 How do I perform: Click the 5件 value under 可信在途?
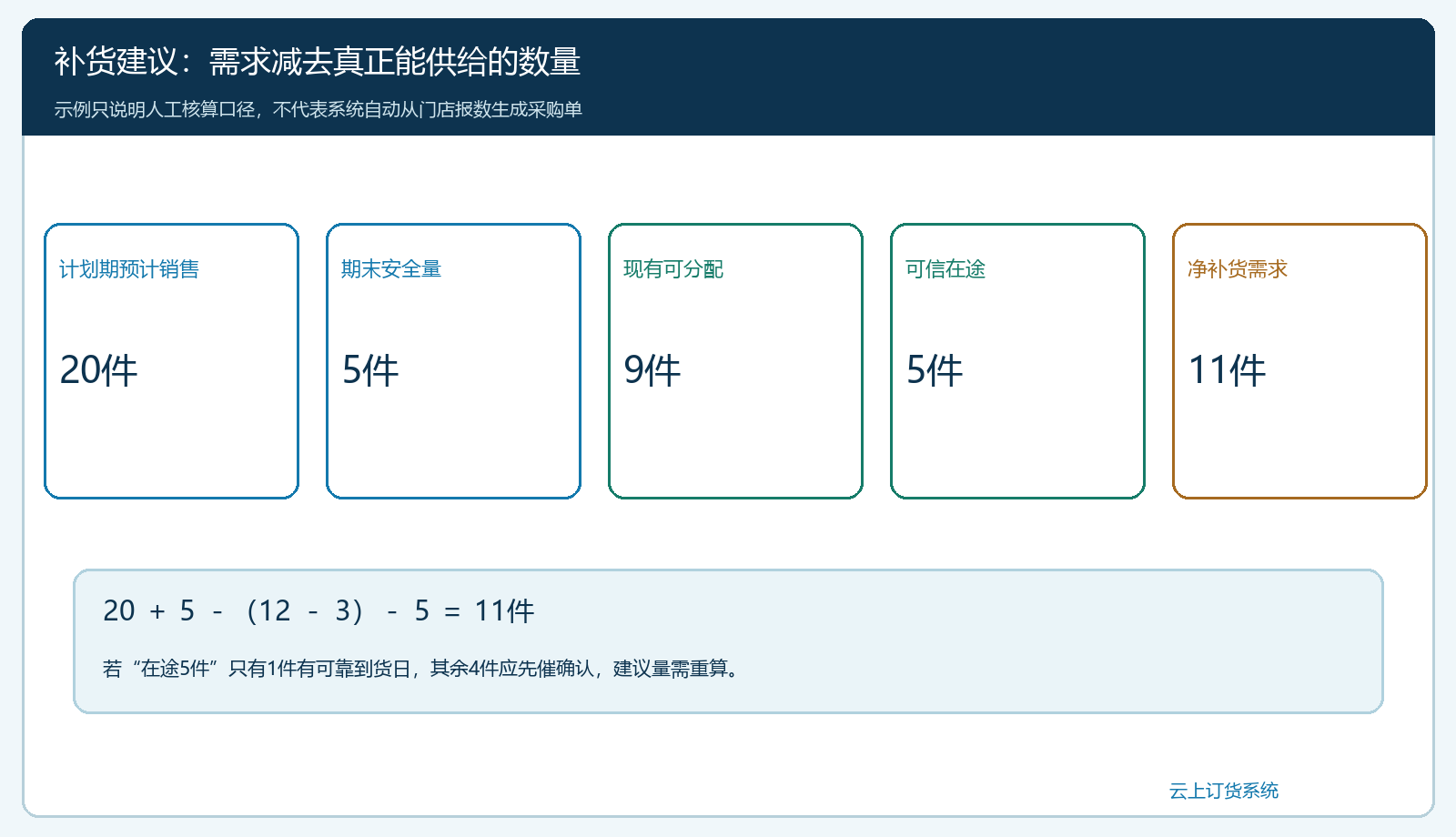pos(935,370)
